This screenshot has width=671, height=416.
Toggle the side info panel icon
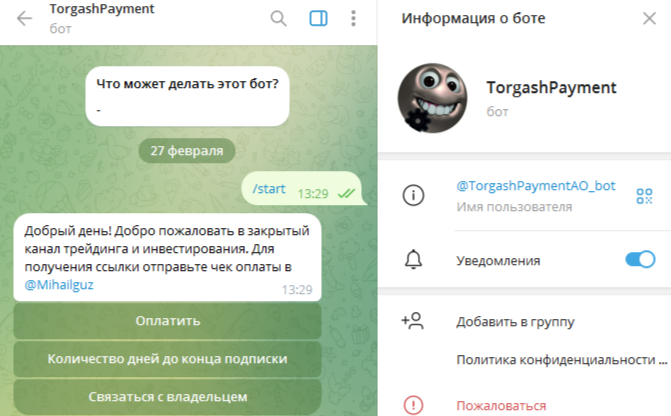pyautogui.click(x=318, y=18)
